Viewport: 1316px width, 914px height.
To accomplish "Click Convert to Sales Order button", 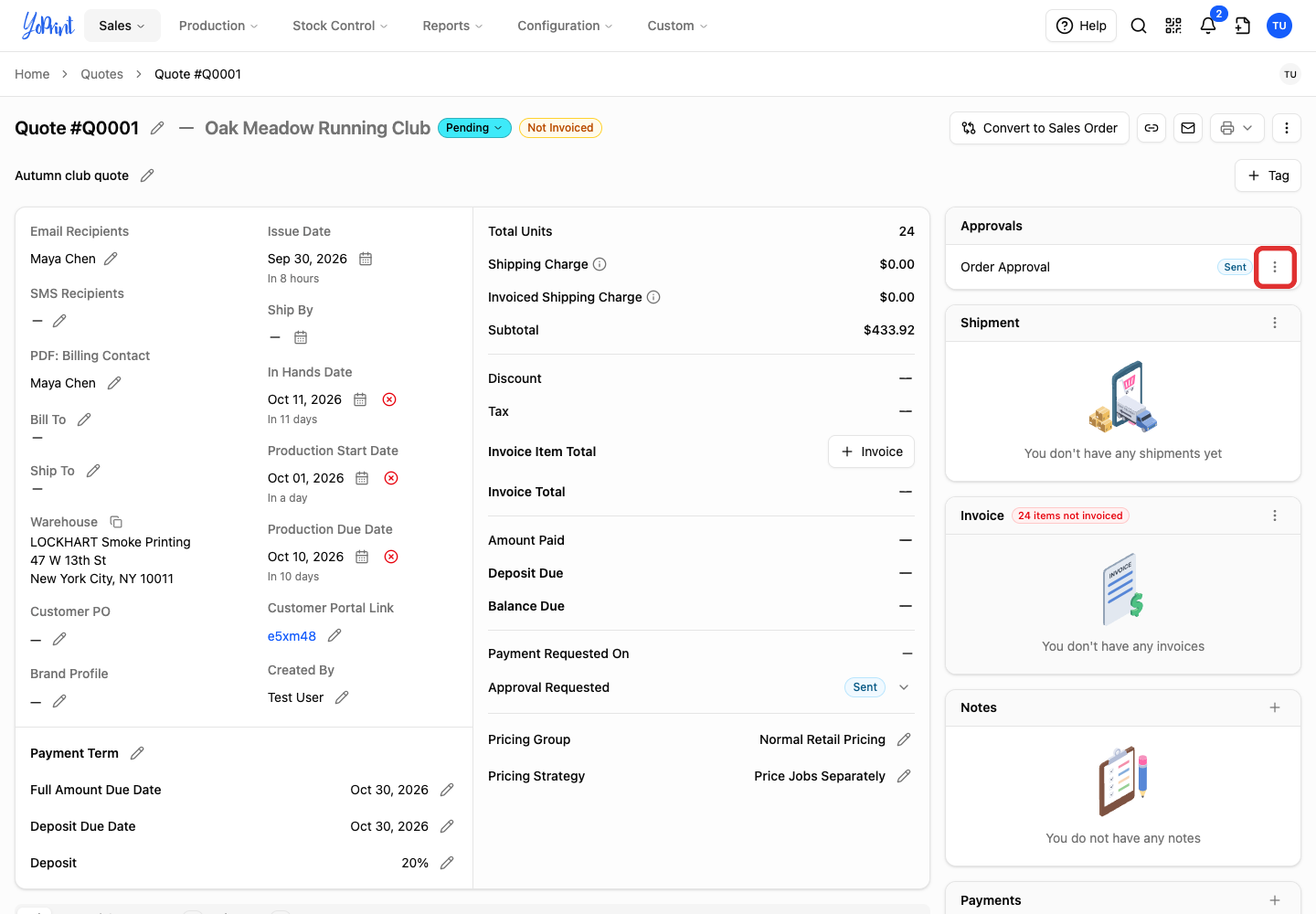I will [x=1040, y=128].
